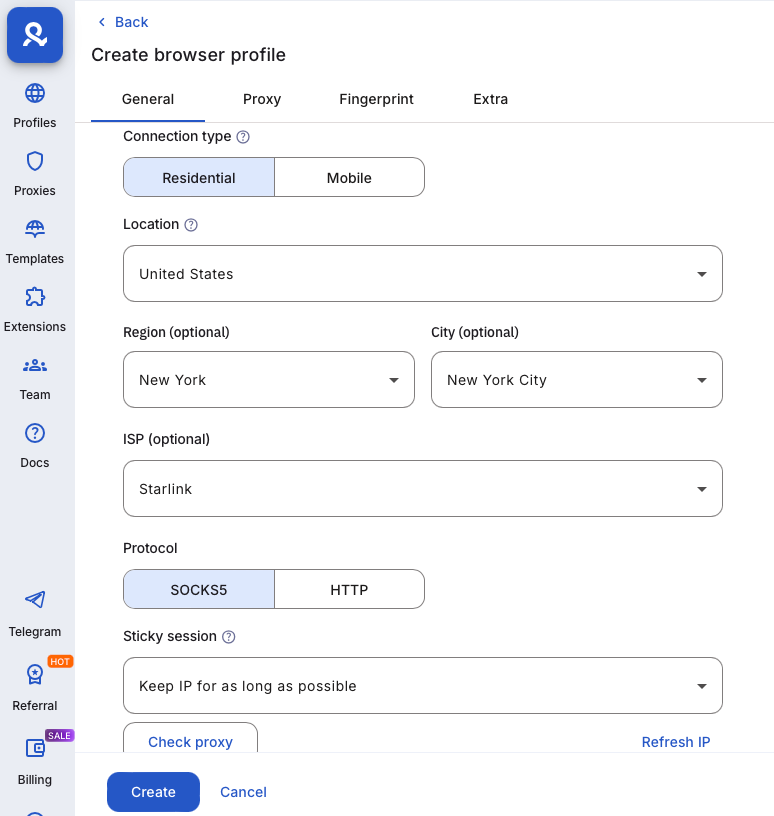
Task: Switch to the Fingerprint tab
Action: pos(376,99)
